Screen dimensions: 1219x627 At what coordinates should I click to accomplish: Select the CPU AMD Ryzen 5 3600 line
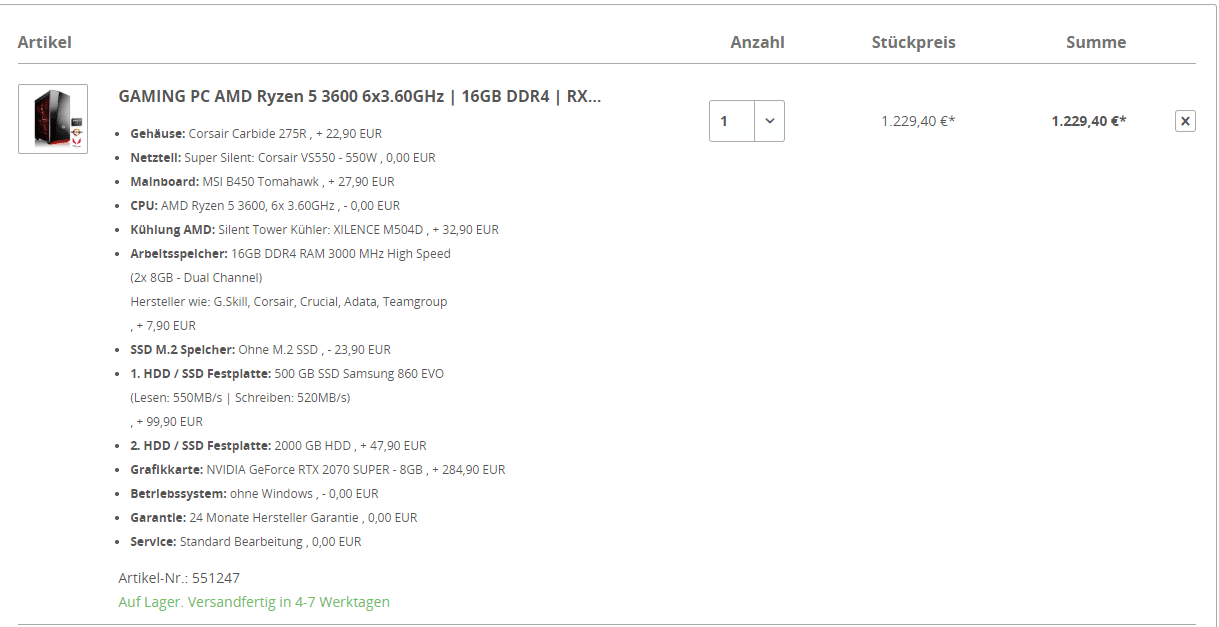[265, 206]
